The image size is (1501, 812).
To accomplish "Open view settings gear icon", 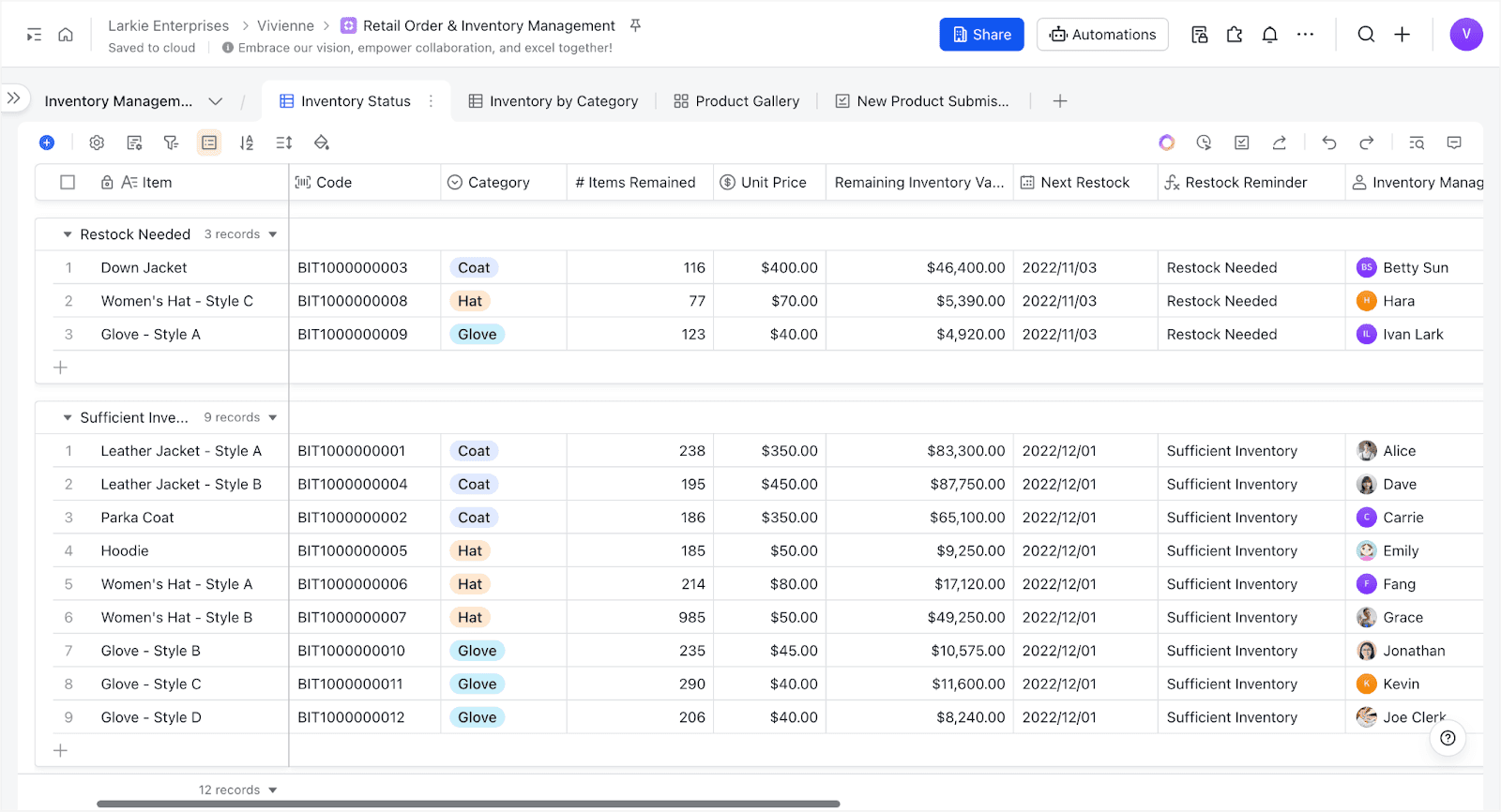I will point(97,143).
